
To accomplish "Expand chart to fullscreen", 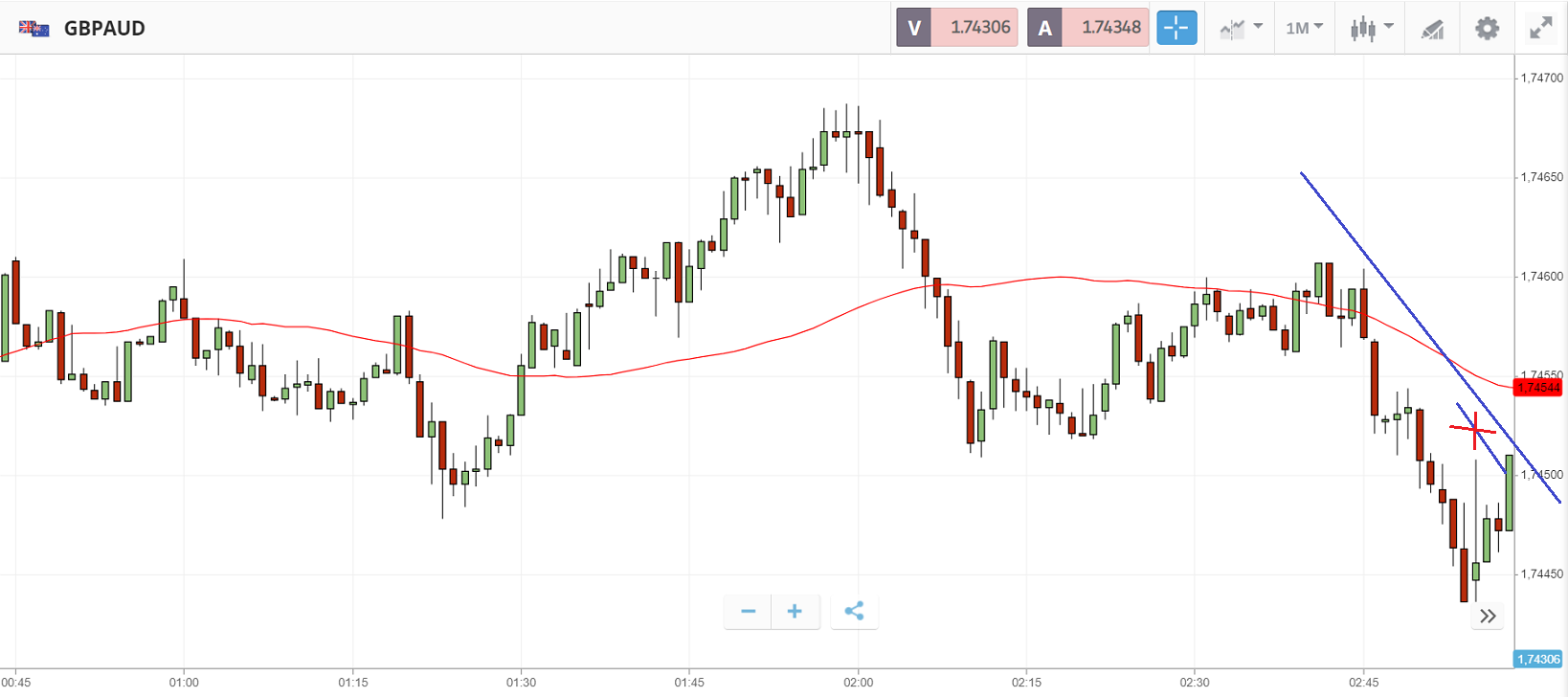I will 1540,28.
